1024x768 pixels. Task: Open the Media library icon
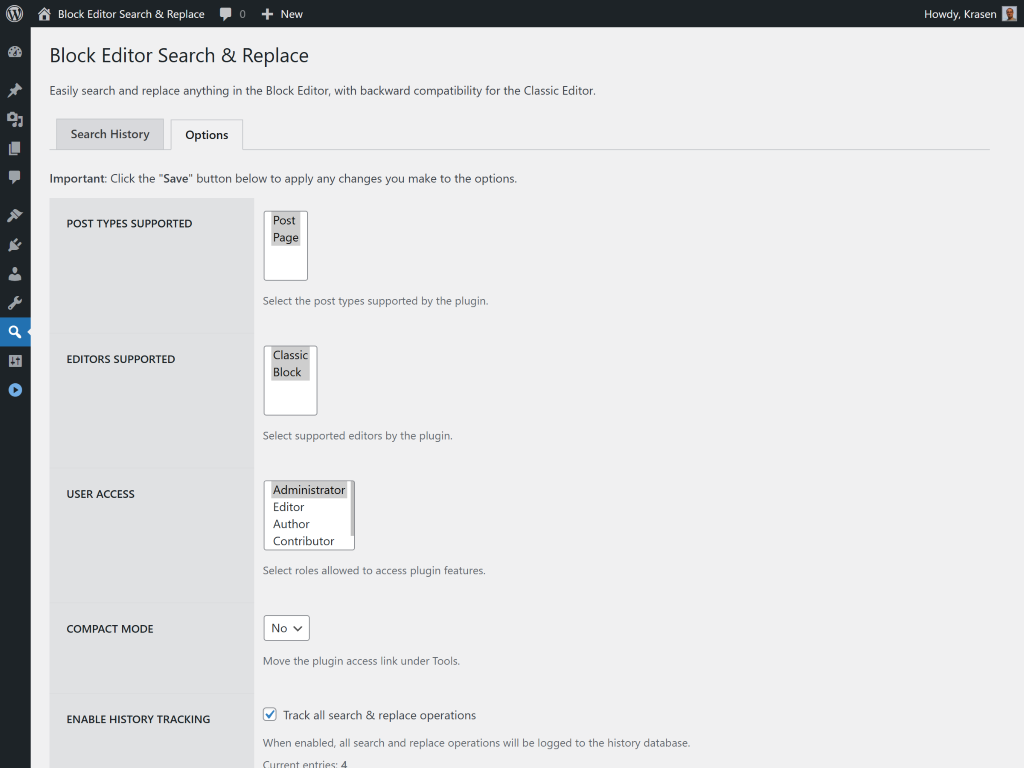tap(15, 120)
